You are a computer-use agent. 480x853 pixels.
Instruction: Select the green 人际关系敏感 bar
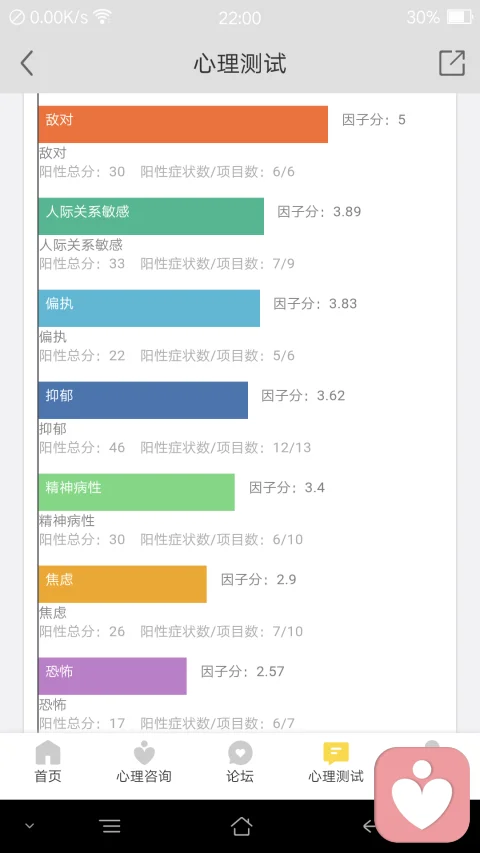point(151,216)
